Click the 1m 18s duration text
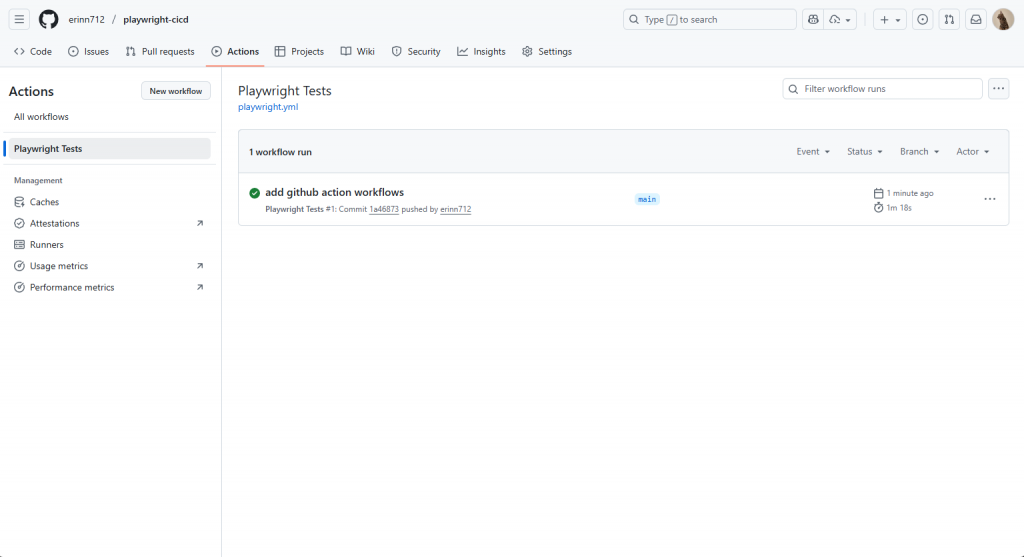The height and width of the screenshot is (557, 1024). coord(899,208)
